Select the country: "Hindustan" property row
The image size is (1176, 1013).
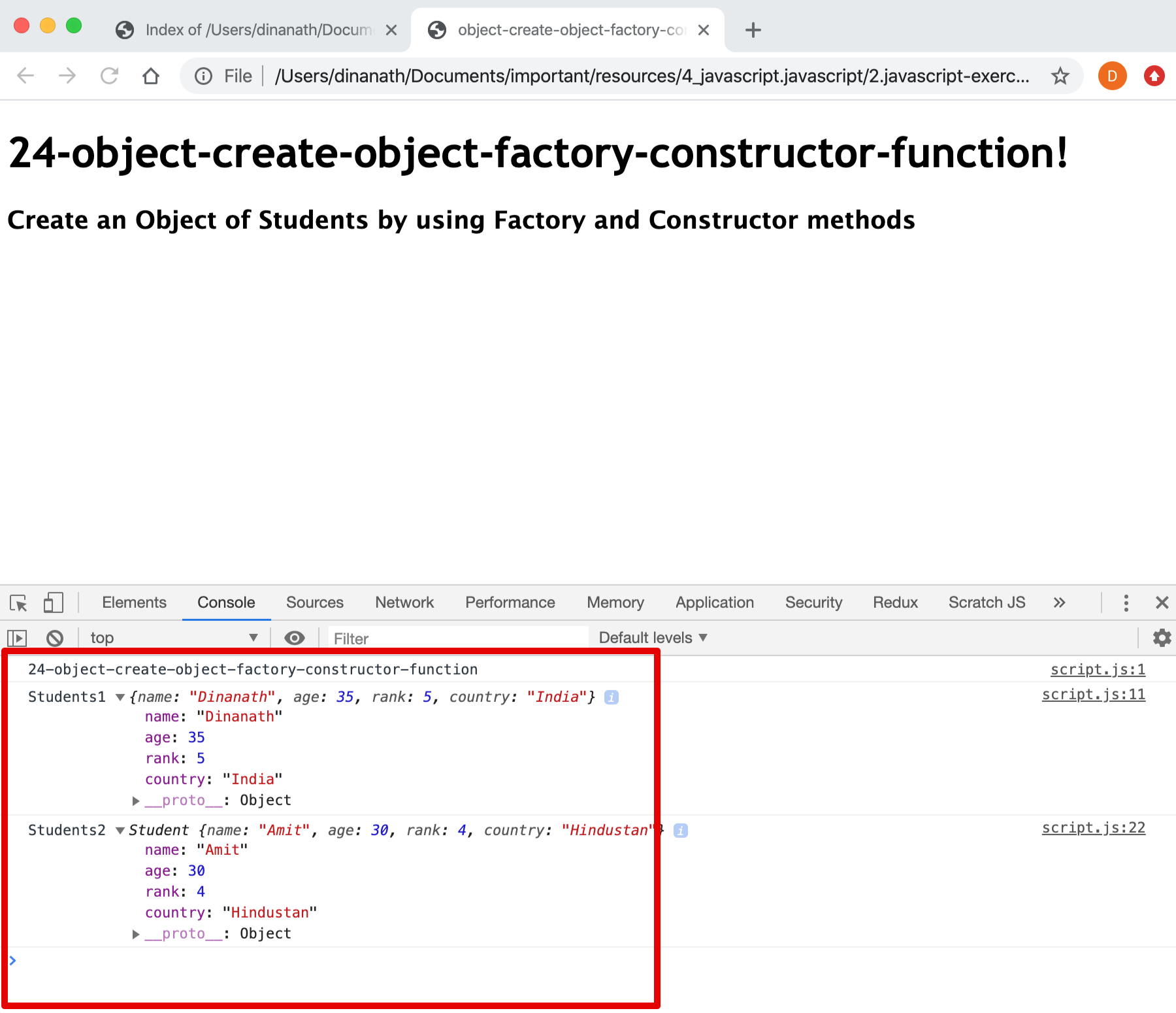click(x=231, y=913)
